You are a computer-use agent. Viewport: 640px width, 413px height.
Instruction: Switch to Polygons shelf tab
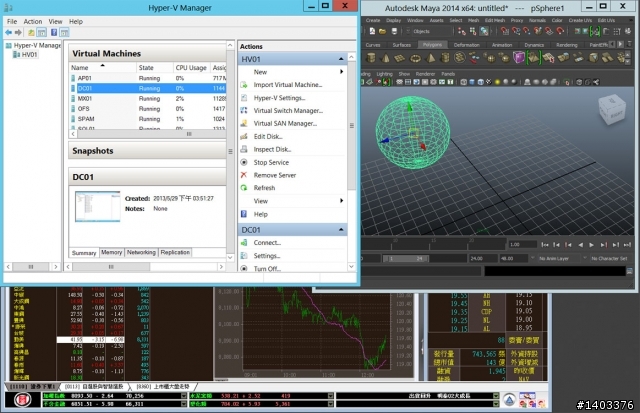pyautogui.click(x=432, y=45)
